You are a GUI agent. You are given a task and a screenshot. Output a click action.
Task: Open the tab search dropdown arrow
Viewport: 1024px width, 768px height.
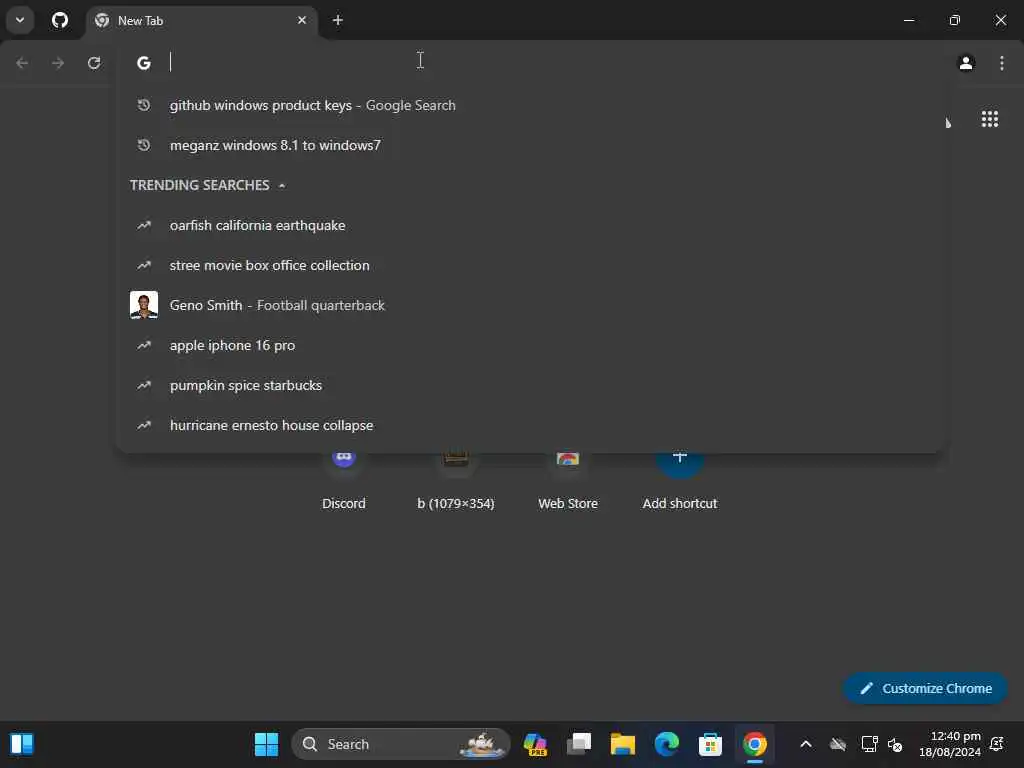[x=20, y=20]
